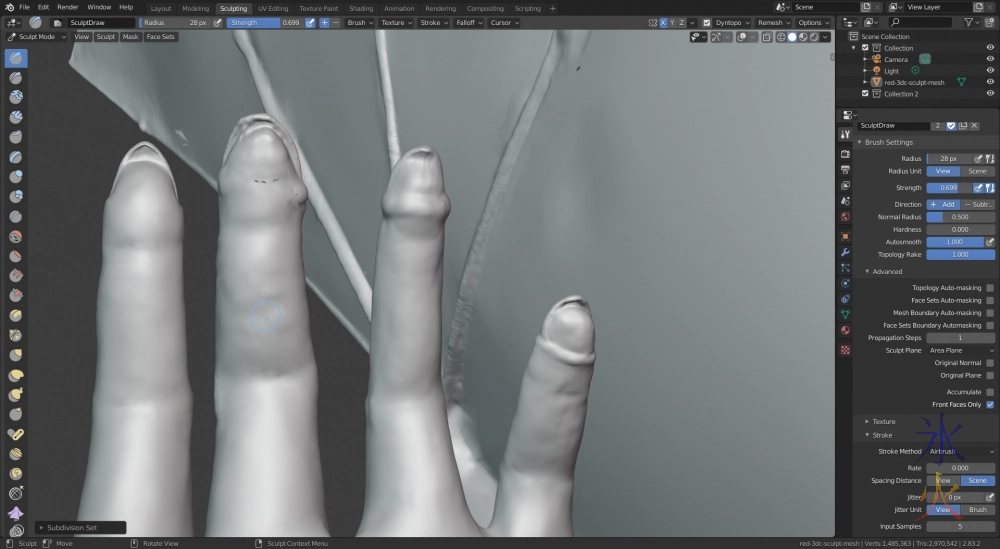This screenshot has height=549, width=1000.
Task: Click the Camera object icon in the outliner
Action: click(876, 59)
